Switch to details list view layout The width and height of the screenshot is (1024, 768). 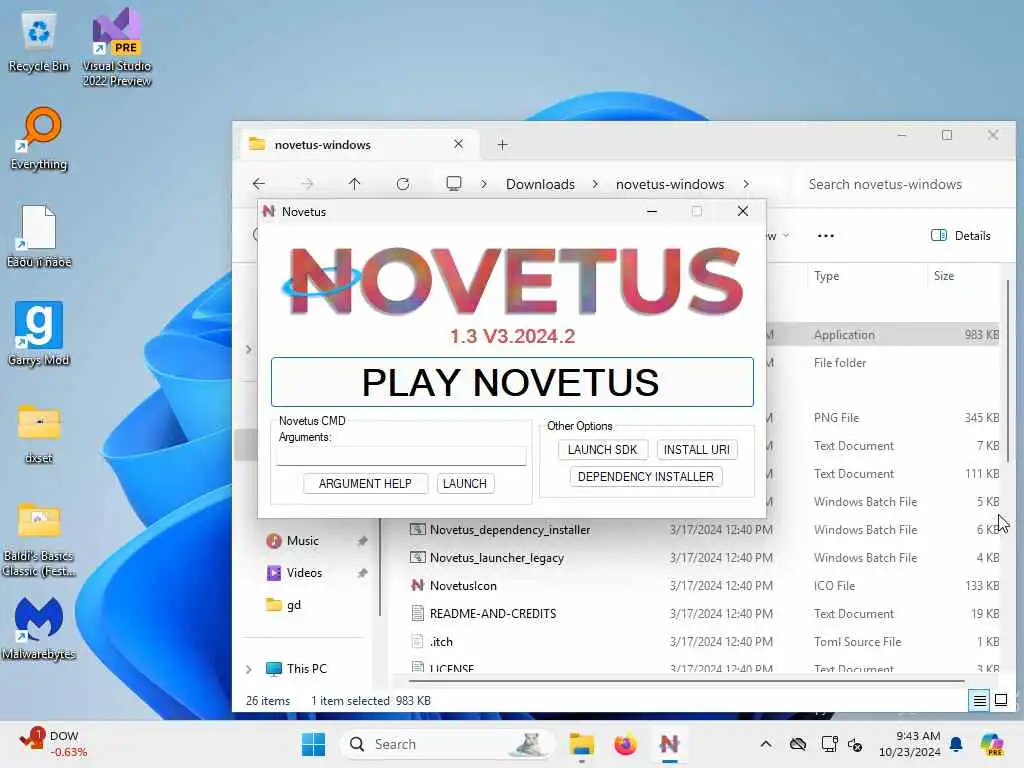[x=980, y=701]
